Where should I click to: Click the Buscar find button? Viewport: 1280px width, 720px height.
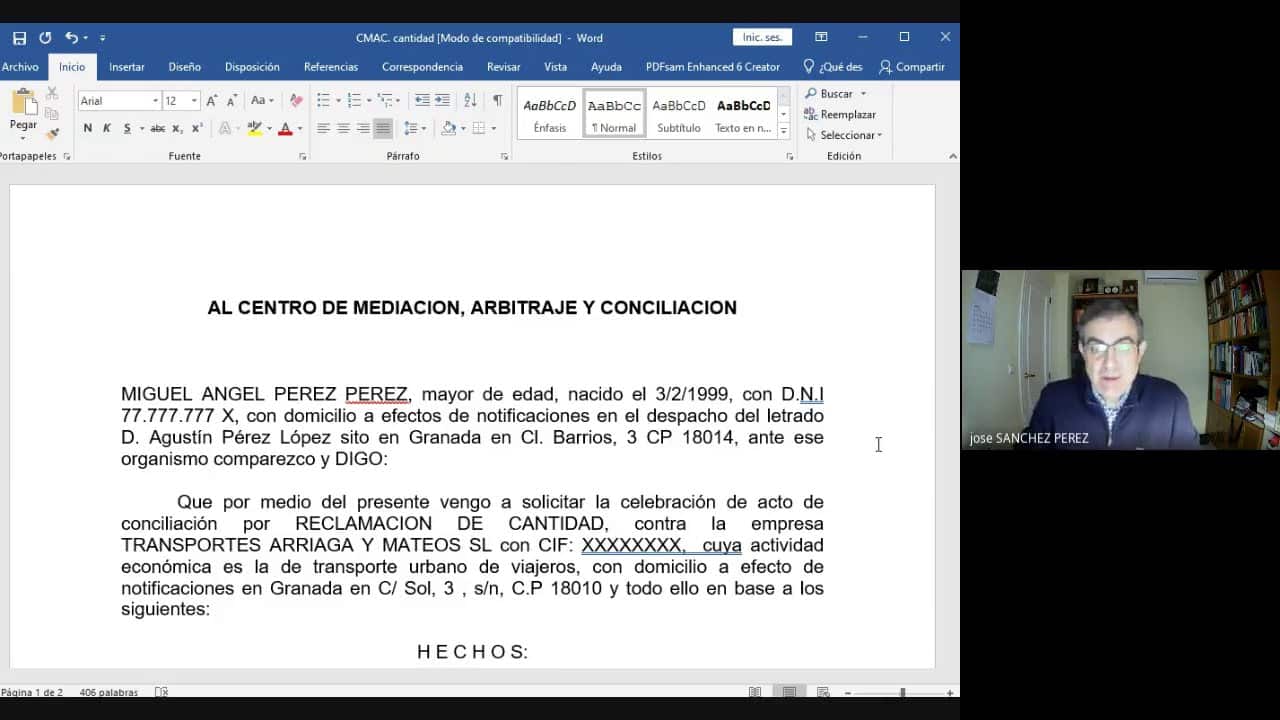tap(836, 94)
